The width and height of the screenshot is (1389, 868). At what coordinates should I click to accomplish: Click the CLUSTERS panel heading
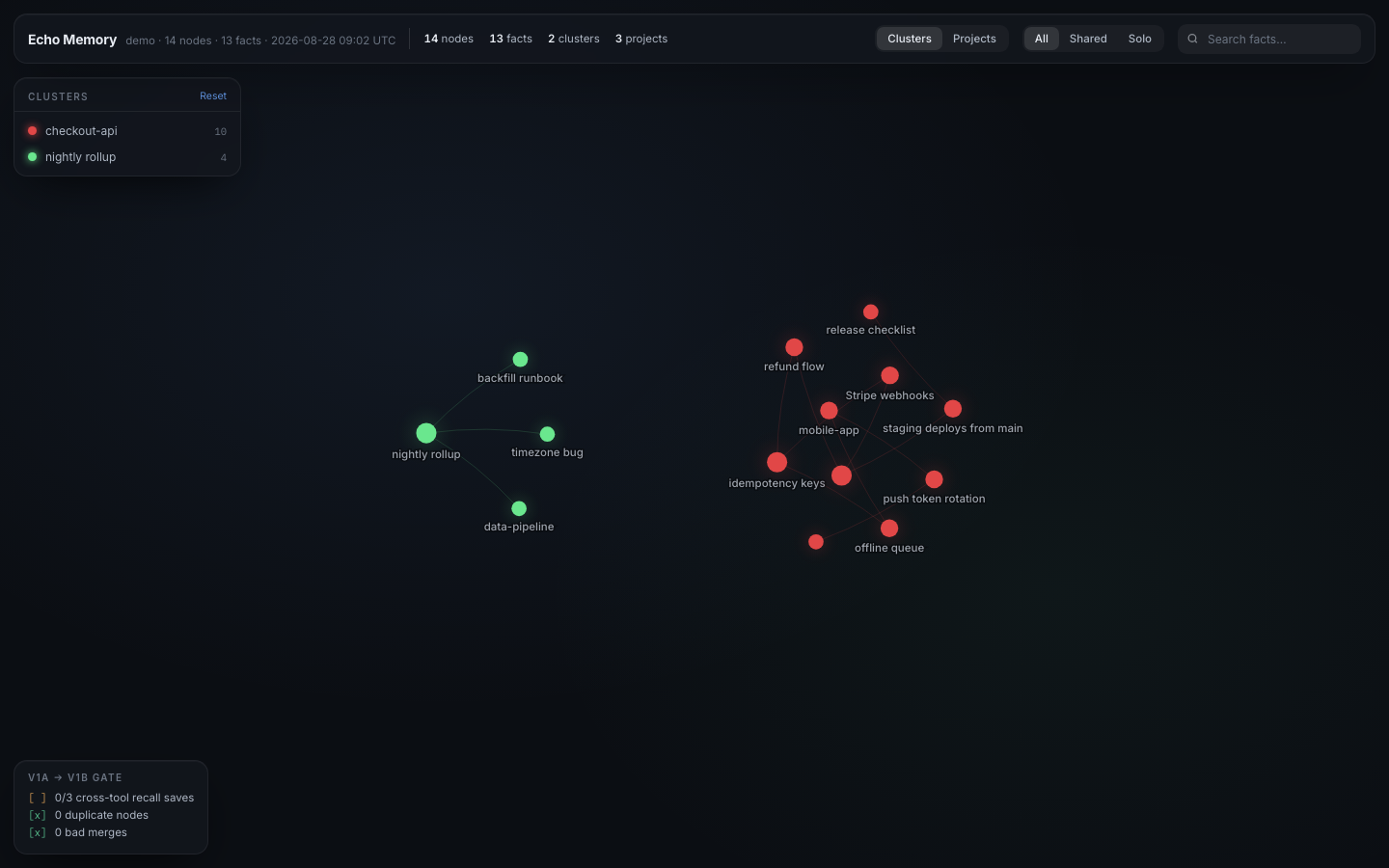click(x=58, y=96)
